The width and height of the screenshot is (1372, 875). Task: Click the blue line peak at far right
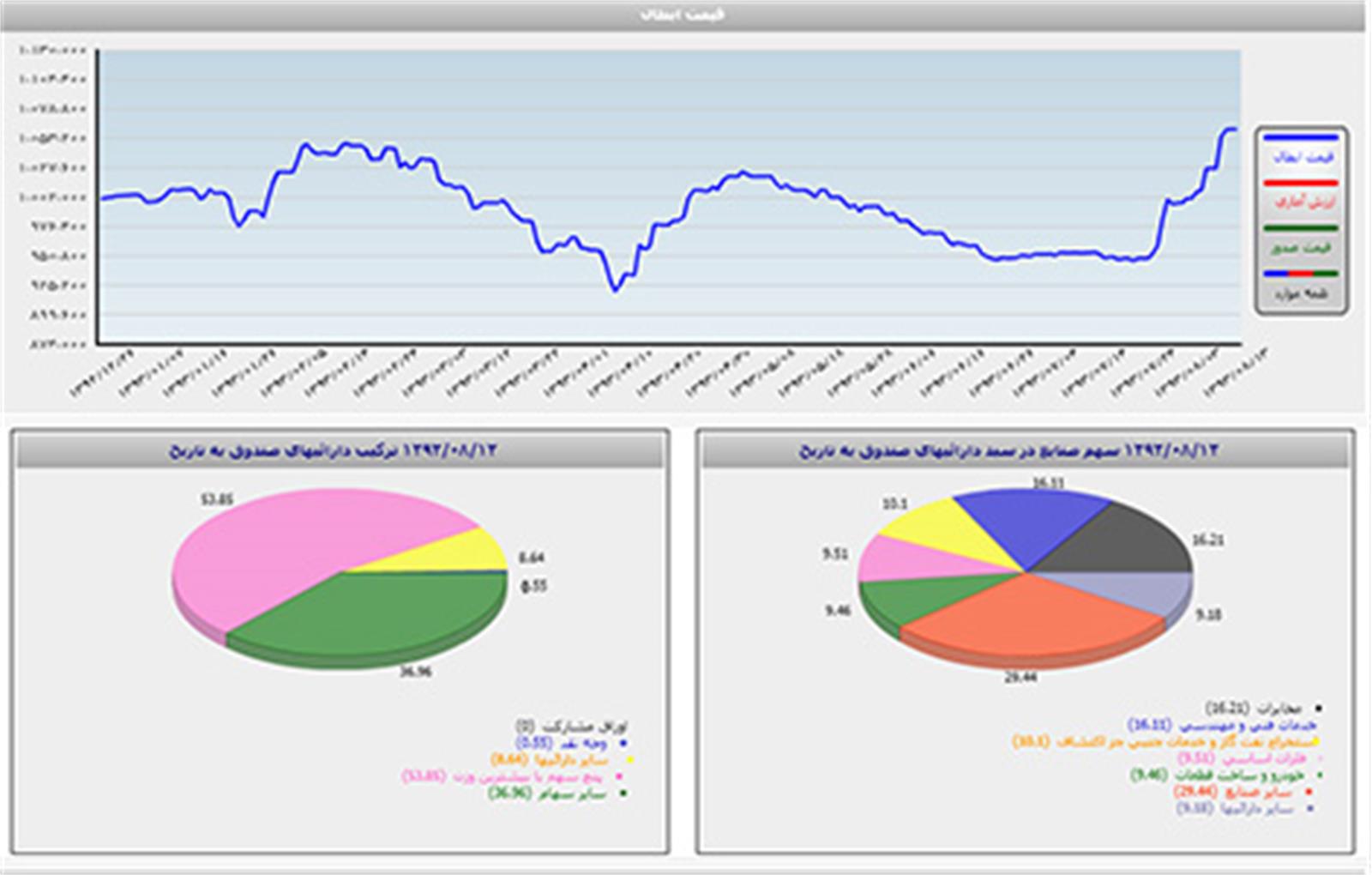coord(1231,129)
